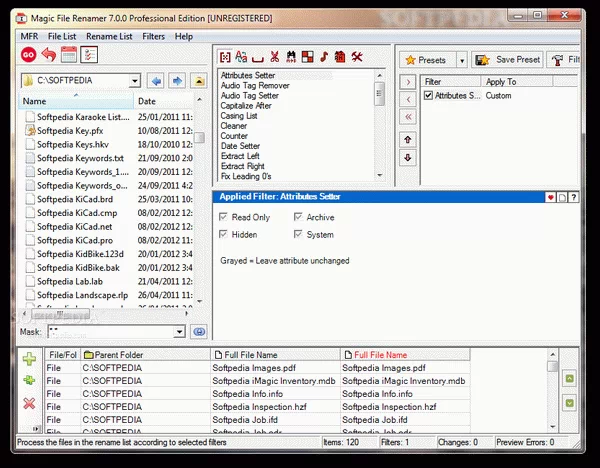Select Counter in filter list
The width and height of the screenshot is (600, 468).
[x=234, y=136]
